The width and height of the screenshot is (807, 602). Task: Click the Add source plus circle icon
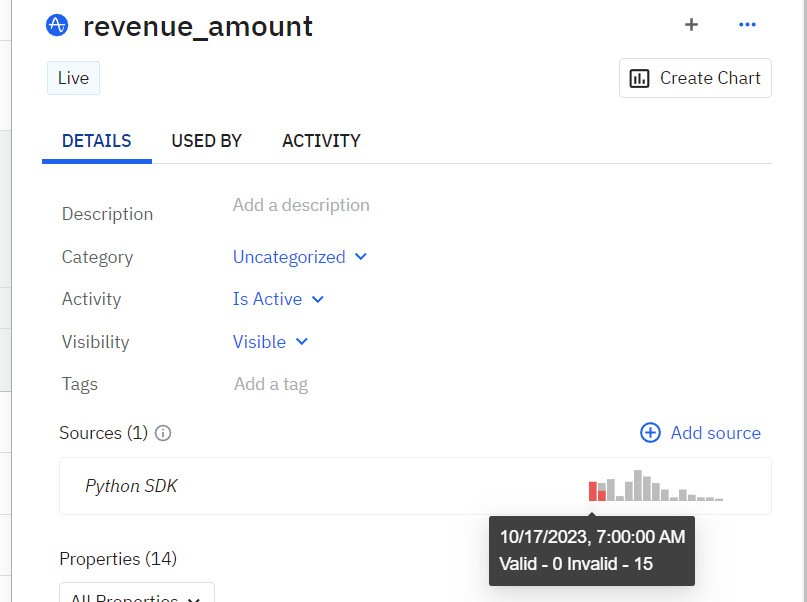pyautogui.click(x=650, y=433)
